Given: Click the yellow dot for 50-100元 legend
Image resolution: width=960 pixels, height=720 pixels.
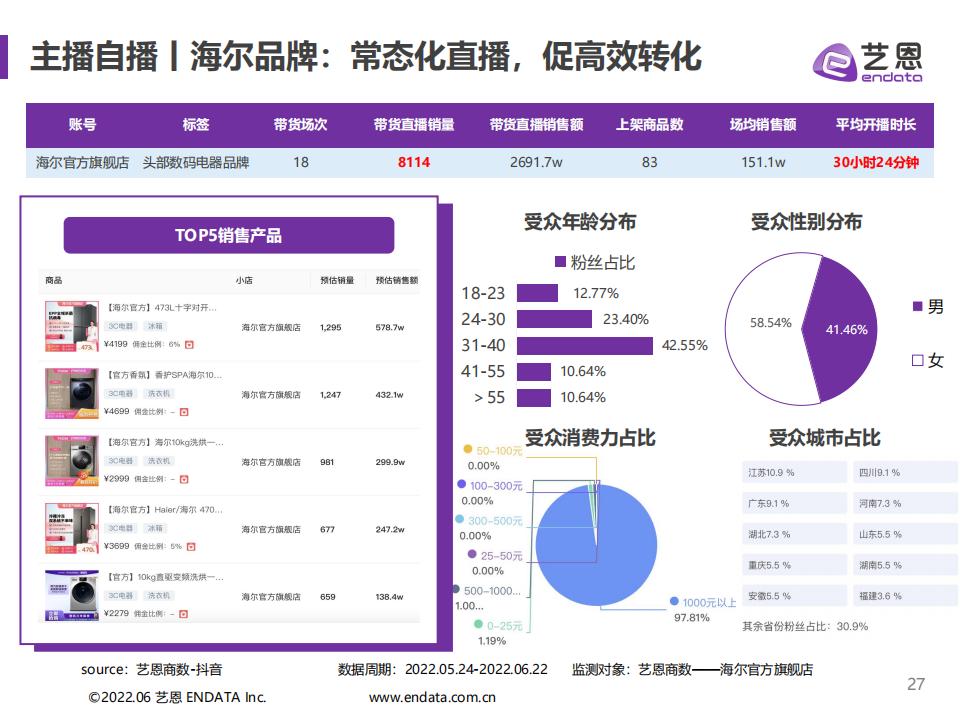Looking at the screenshot, I should [x=468, y=449].
